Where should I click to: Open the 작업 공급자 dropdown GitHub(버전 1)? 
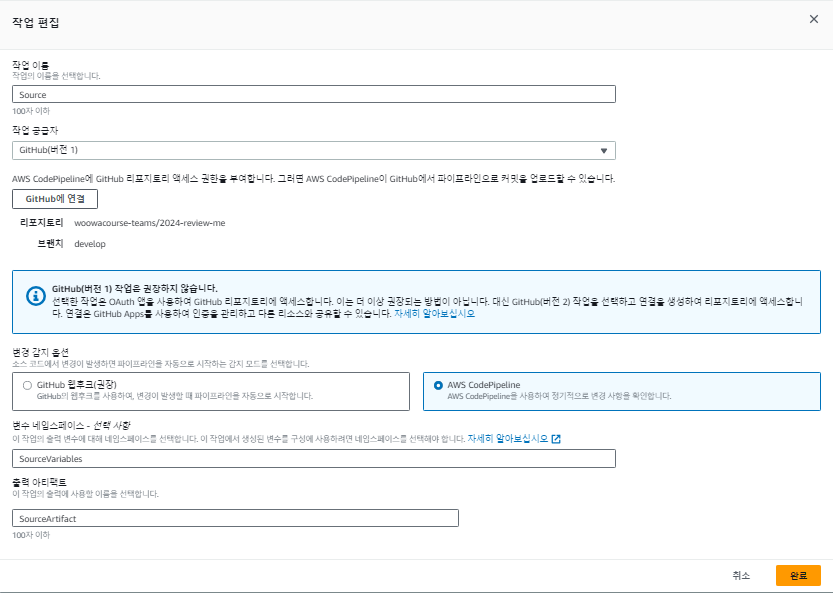point(313,150)
